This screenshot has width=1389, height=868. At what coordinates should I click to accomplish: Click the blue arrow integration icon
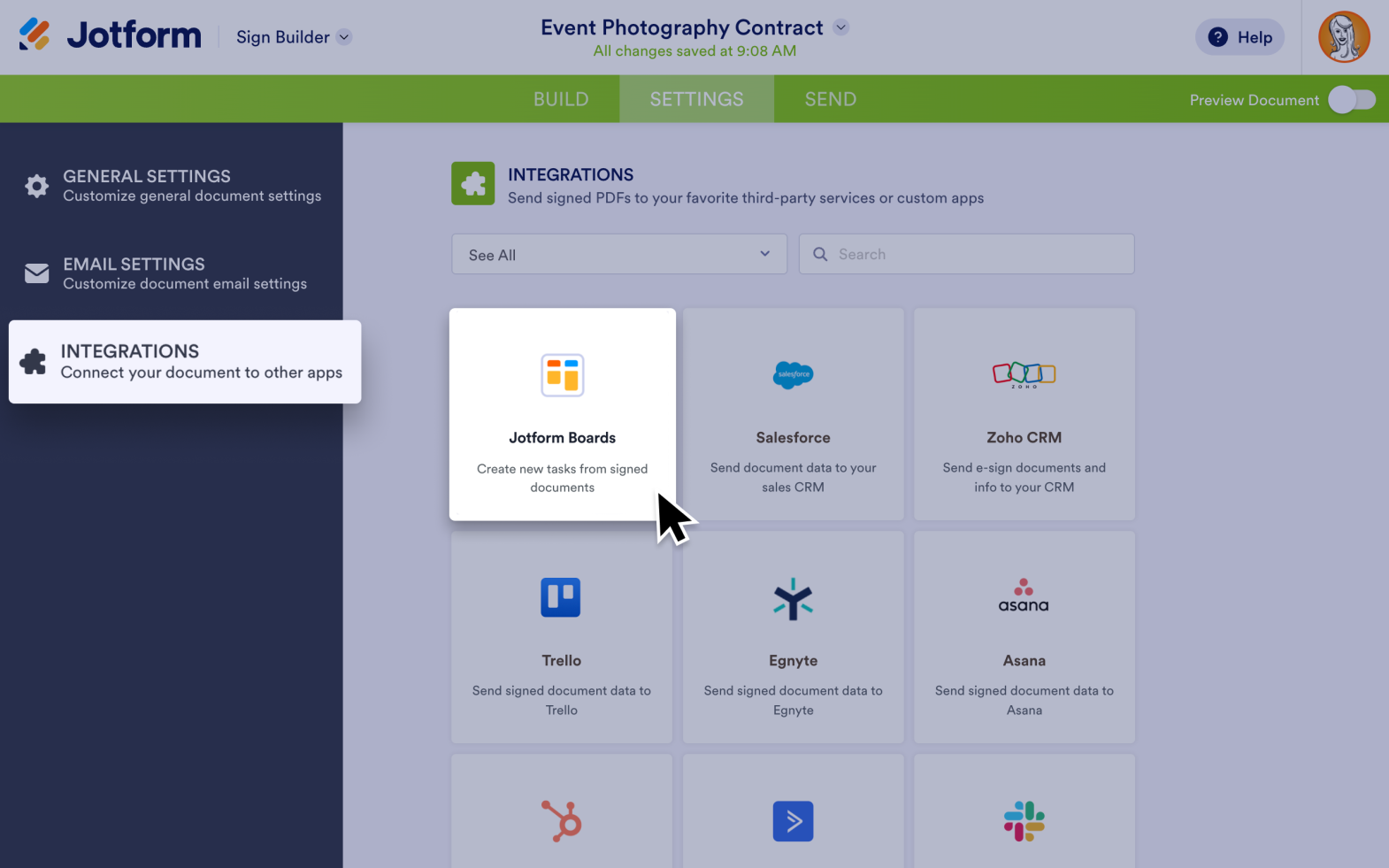(x=794, y=821)
